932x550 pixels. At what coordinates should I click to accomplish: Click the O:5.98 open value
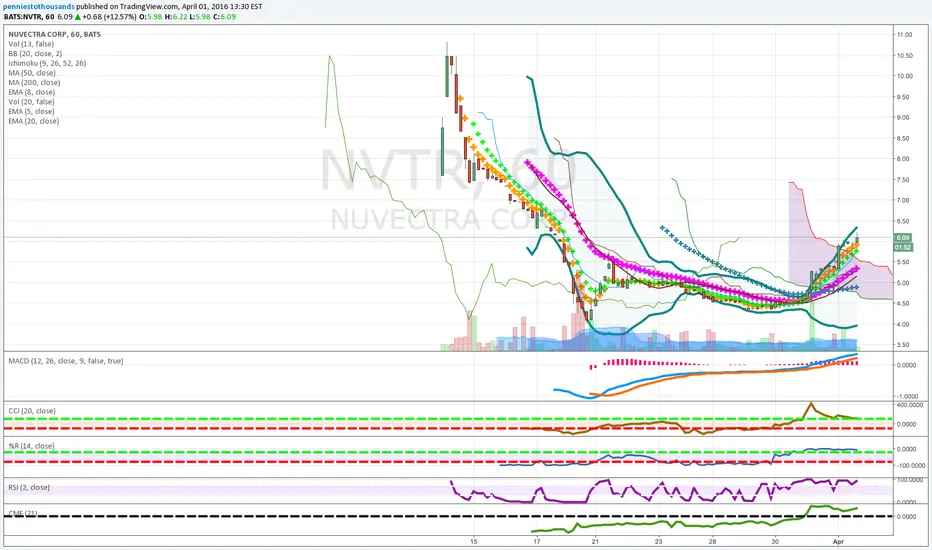(150, 17)
